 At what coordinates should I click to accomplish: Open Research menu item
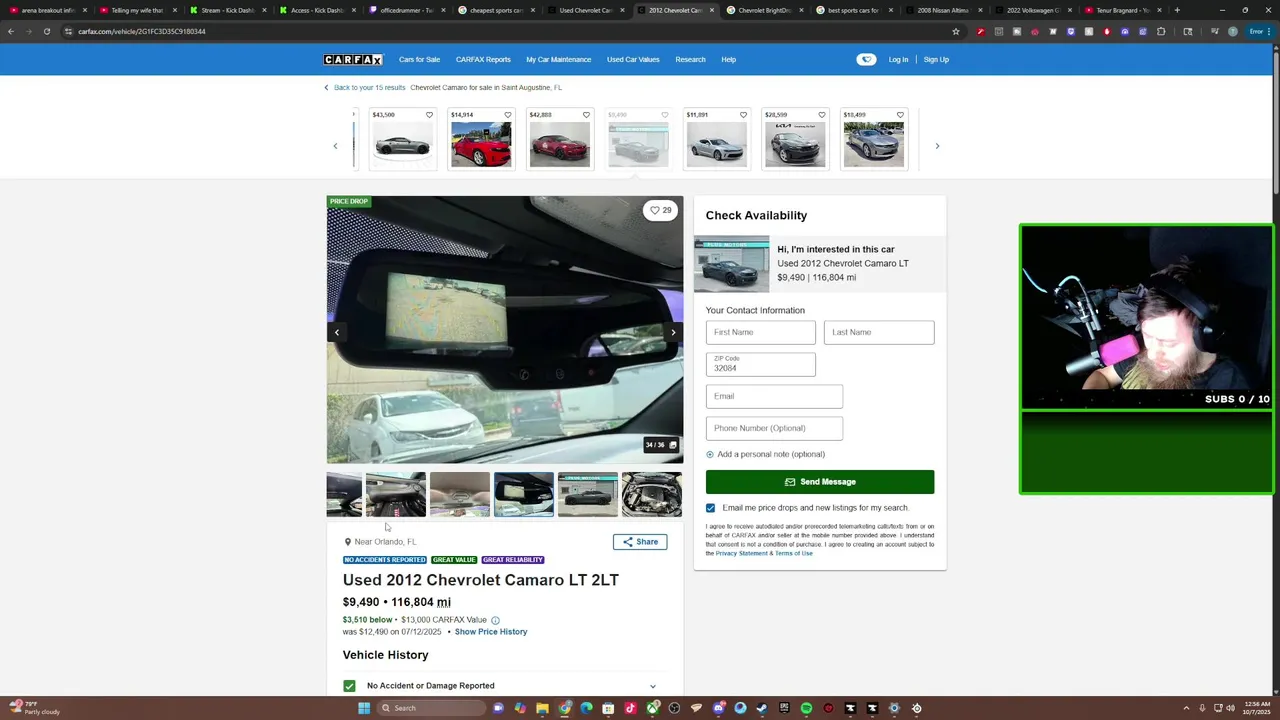tap(690, 60)
